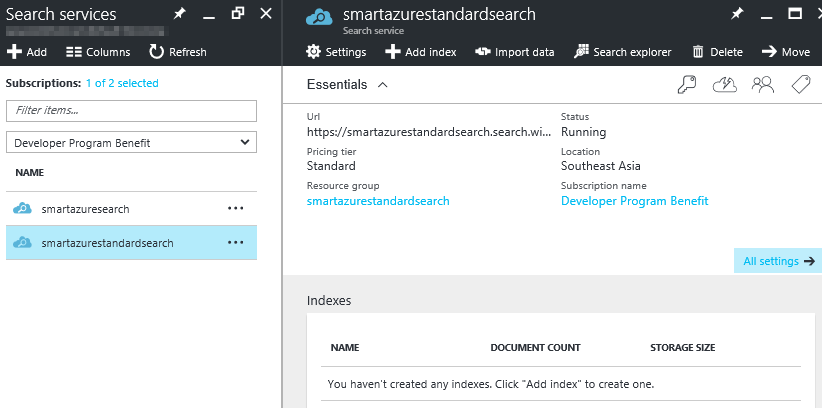
Task: Open the smartazurestandardsearch resource group link
Action: pos(378,201)
